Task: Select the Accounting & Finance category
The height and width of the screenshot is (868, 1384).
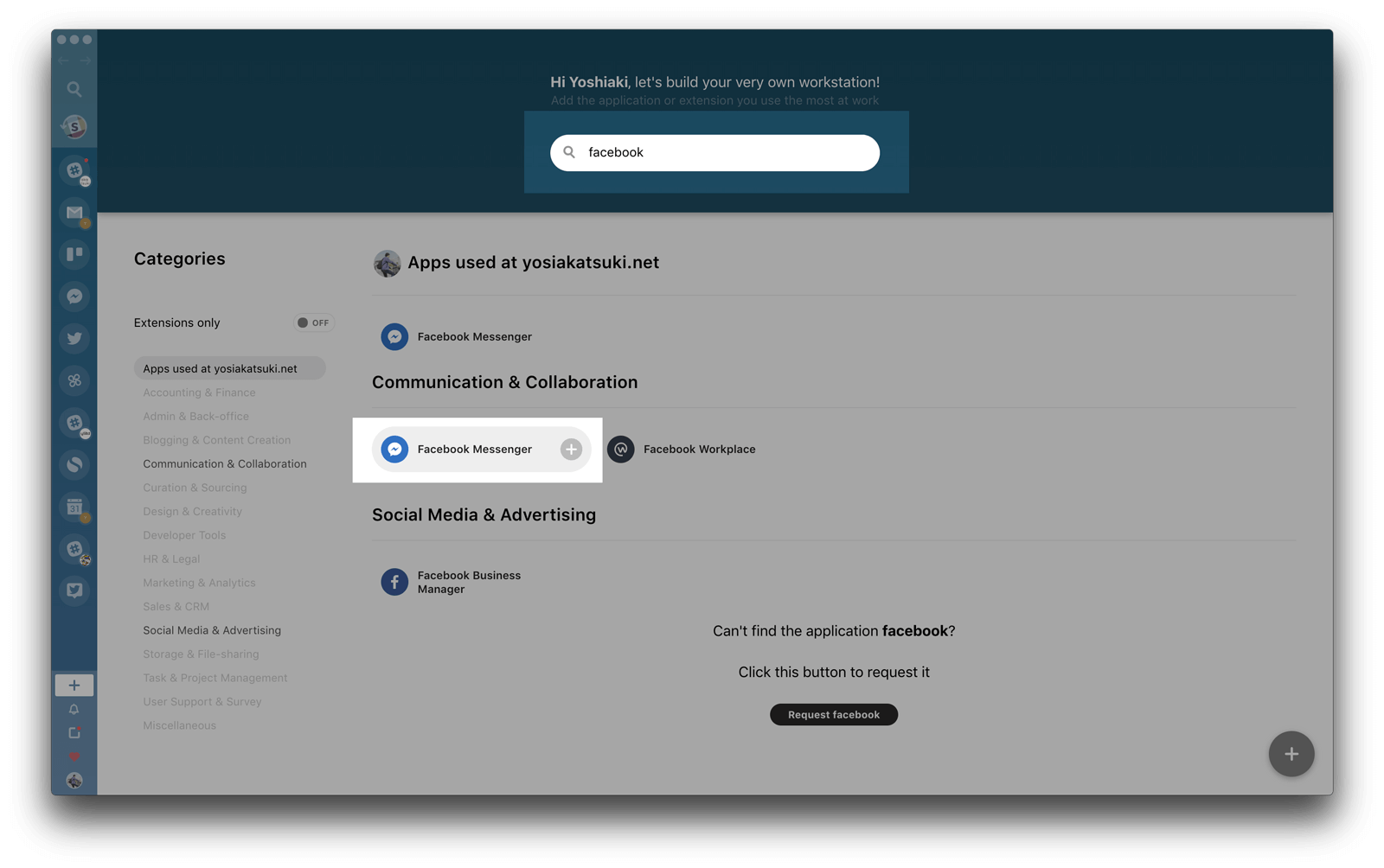Action: click(x=199, y=393)
